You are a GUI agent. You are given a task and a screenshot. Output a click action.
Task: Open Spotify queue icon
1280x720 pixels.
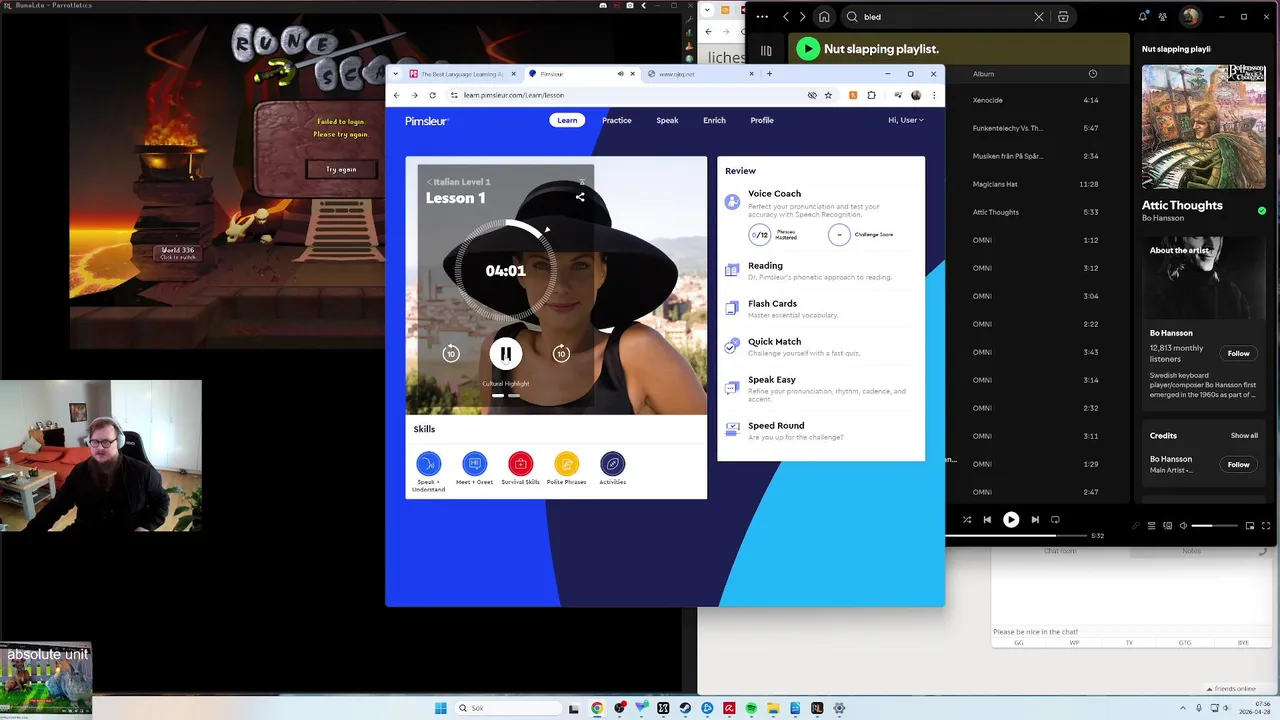pyautogui.click(x=1151, y=526)
